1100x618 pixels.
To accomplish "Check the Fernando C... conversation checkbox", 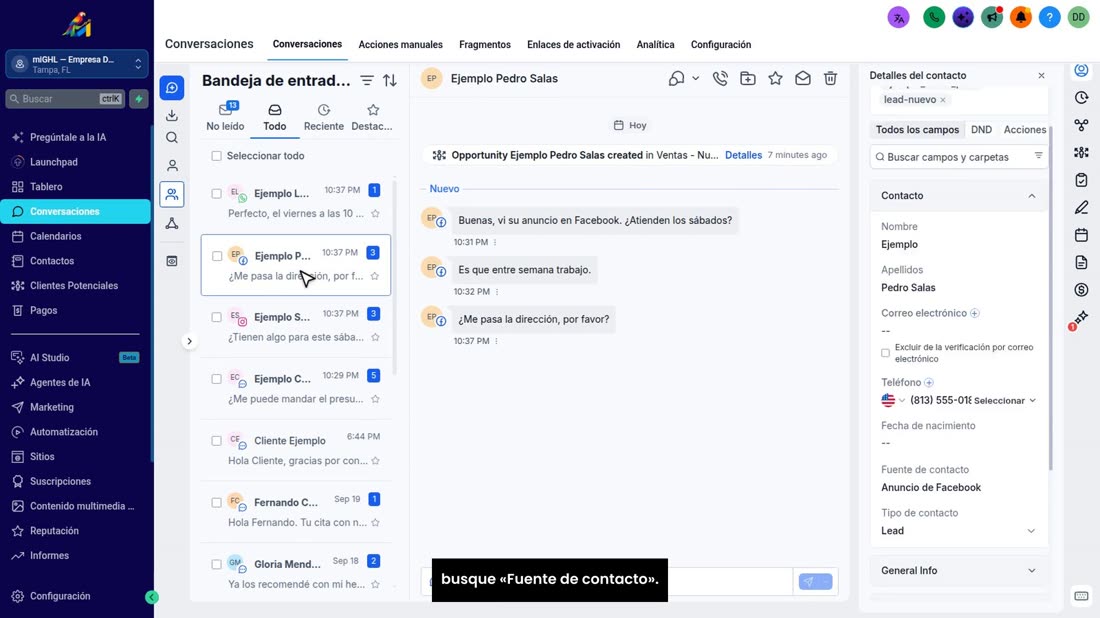I will click(217, 502).
